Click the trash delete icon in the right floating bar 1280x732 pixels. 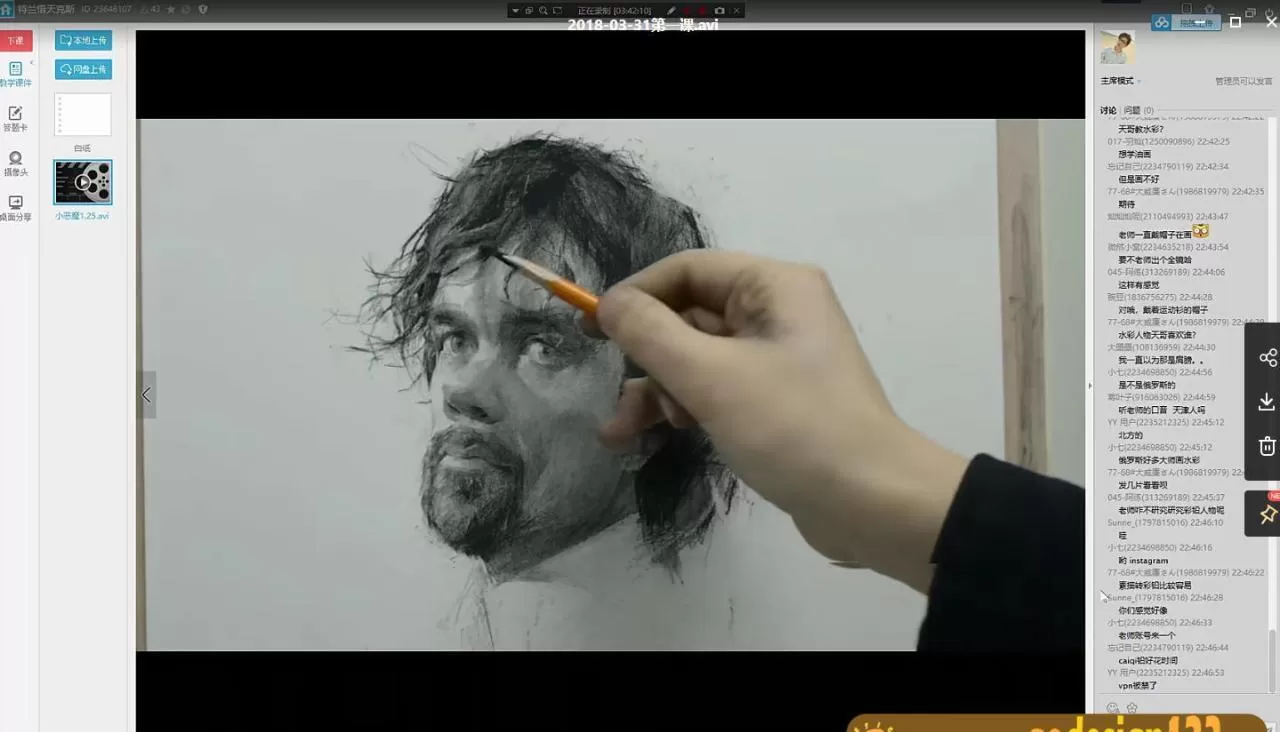[x=1267, y=446]
